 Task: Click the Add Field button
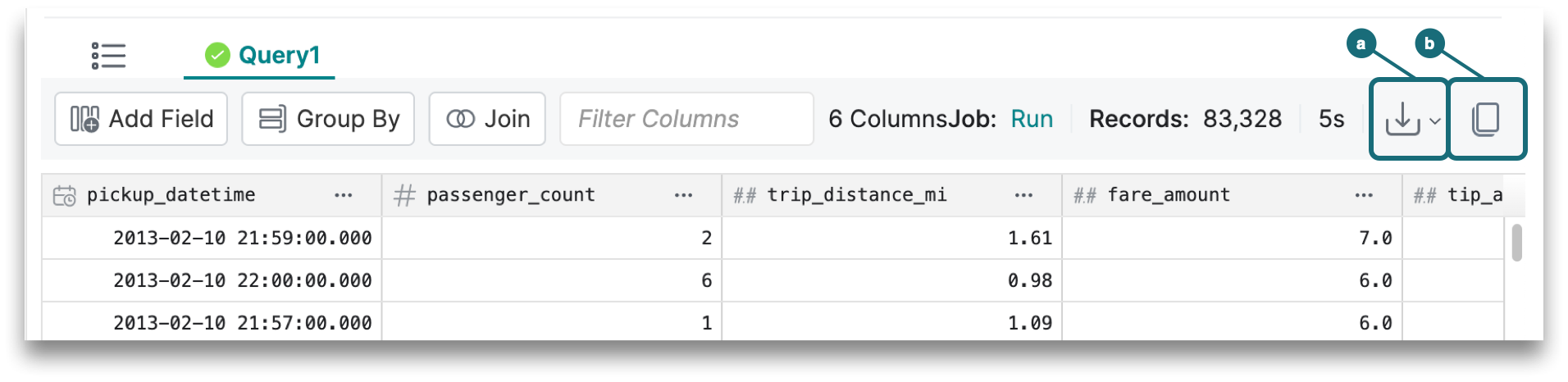pos(141,119)
